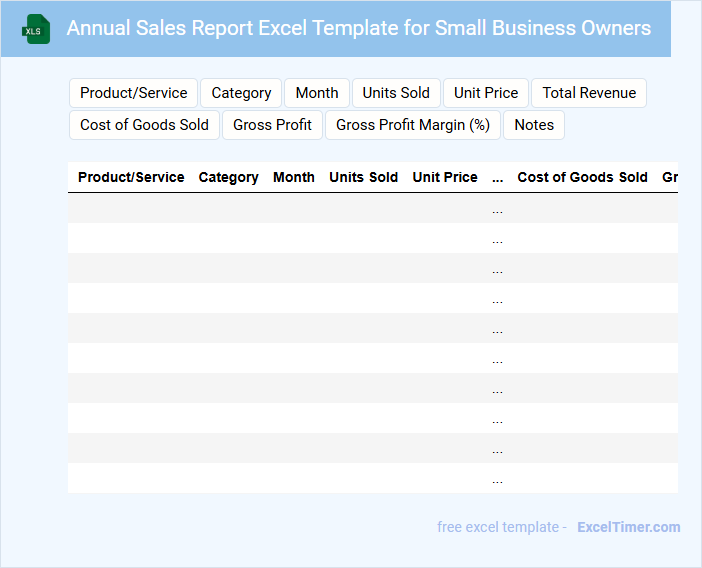Viewport: 702px width, 568px height.
Task: Click the Cost of Goods Sold column header
Action: (582, 177)
